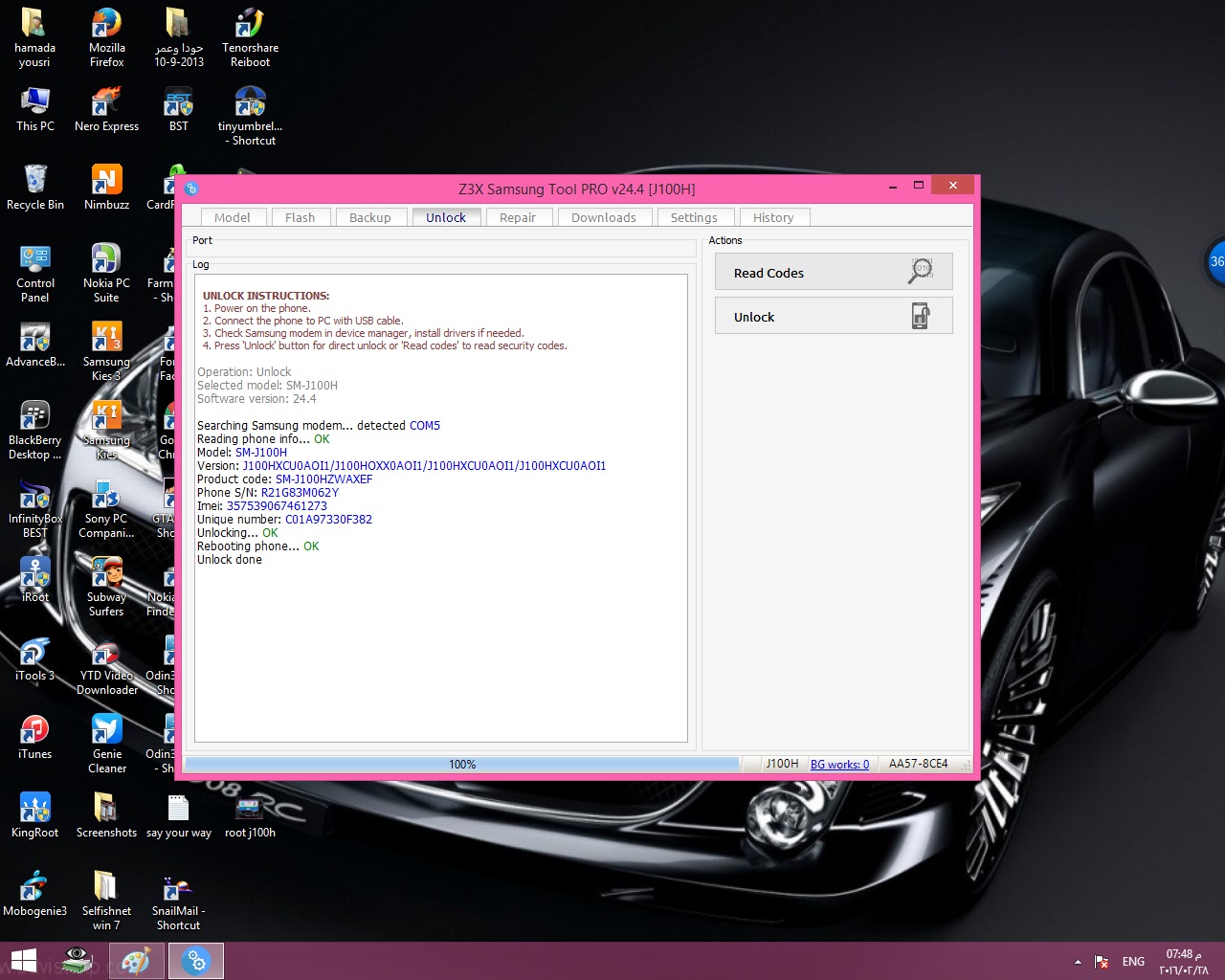Screen dimensions: 1225x980
Task: Click Z3X Samsung Tool taskbar button
Action: pos(196,961)
